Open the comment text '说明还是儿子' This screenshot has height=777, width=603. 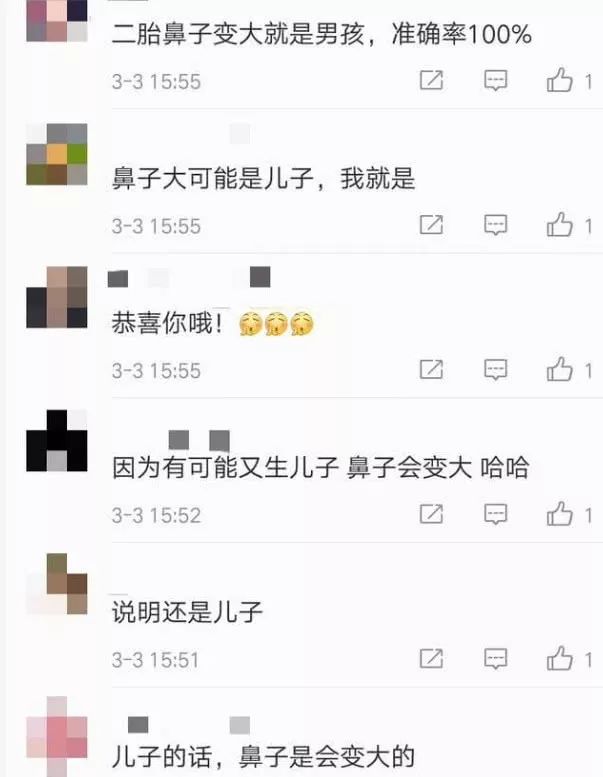(x=187, y=612)
